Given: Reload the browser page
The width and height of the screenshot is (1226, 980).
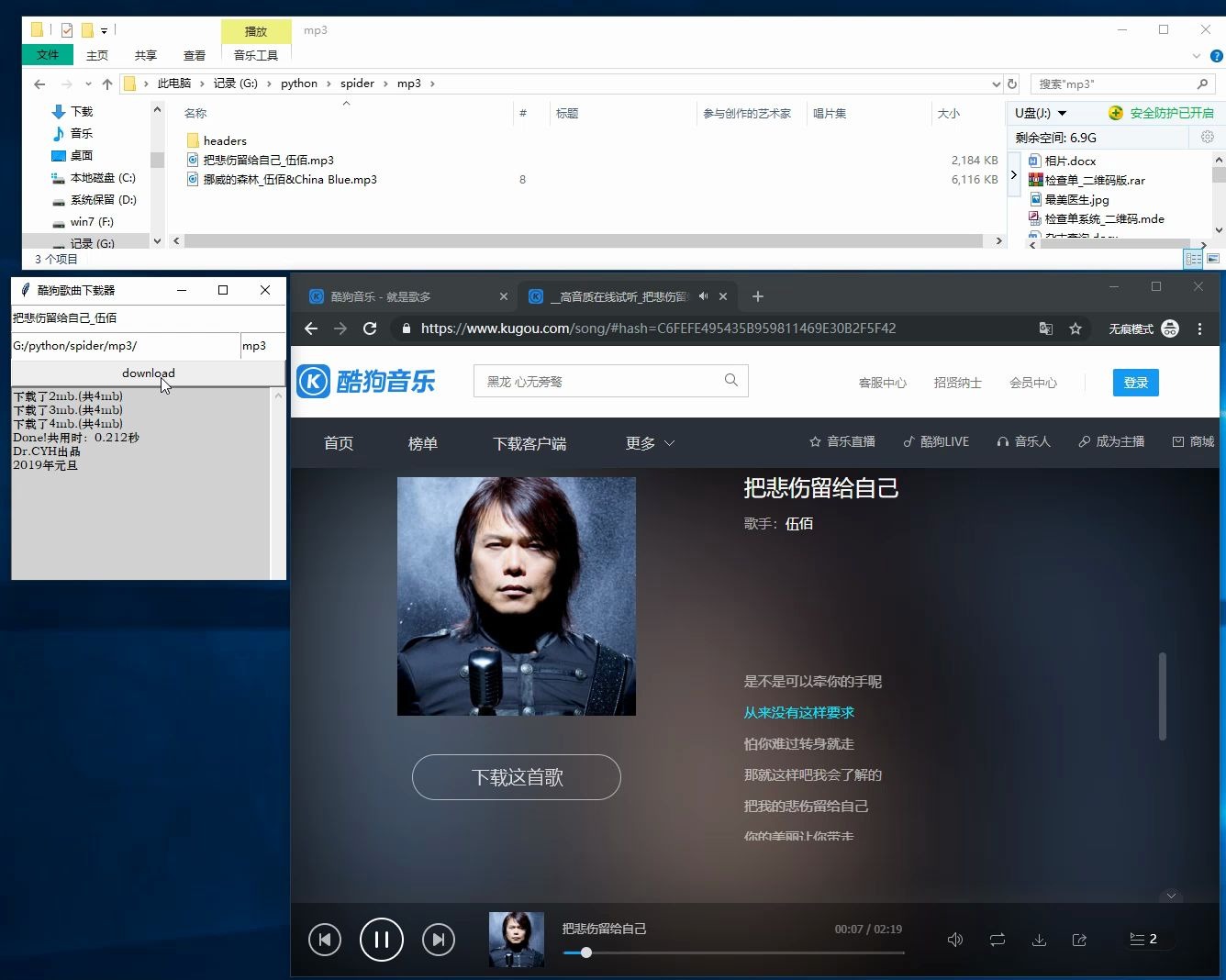Looking at the screenshot, I should pyautogui.click(x=370, y=329).
